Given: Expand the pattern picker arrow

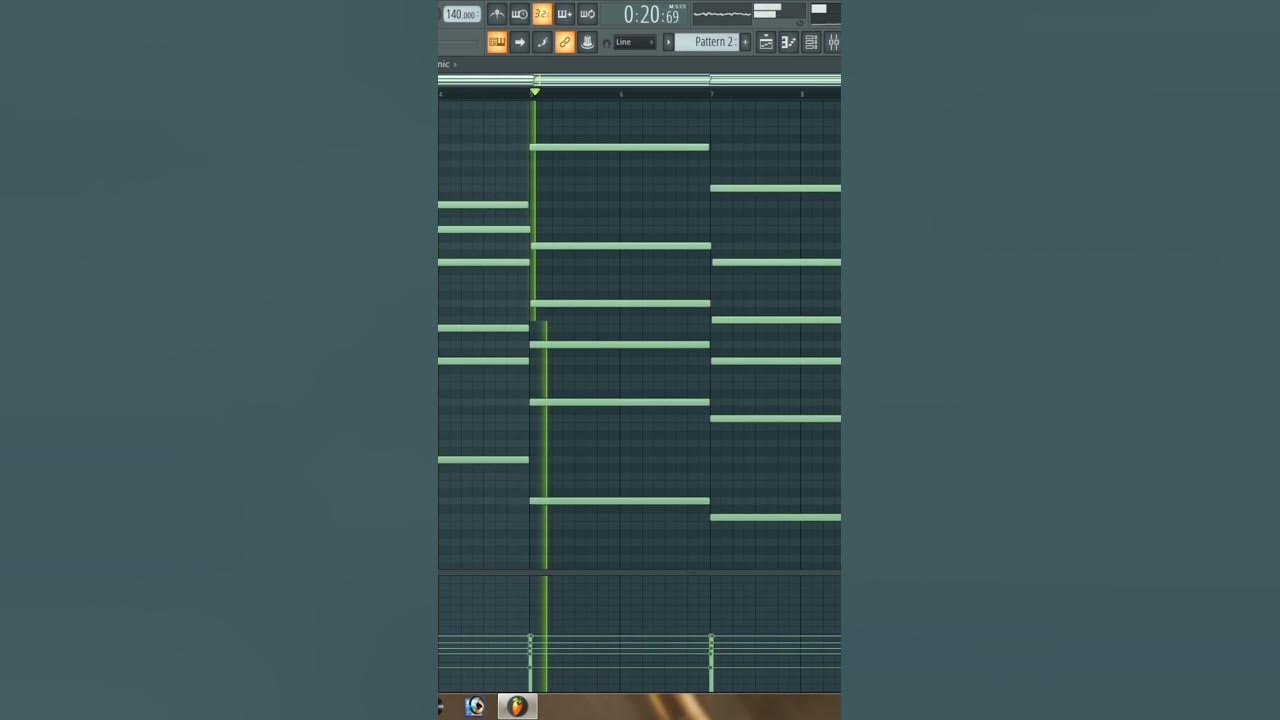Looking at the screenshot, I should click(668, 42).
